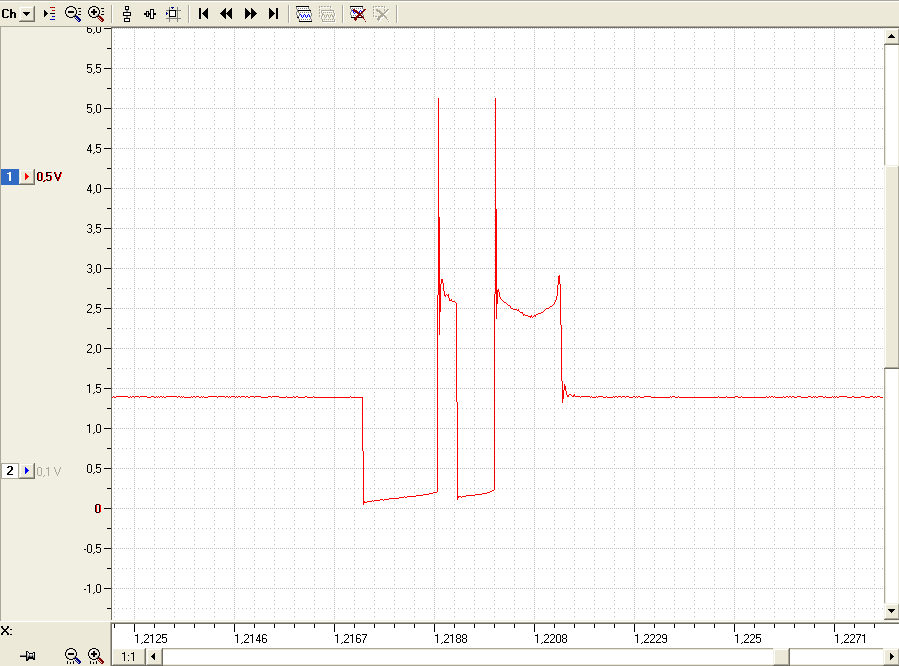The height and width of the screenshot is (666, 899).
Task: Select channel 2 number box
Action: point(10,471)
